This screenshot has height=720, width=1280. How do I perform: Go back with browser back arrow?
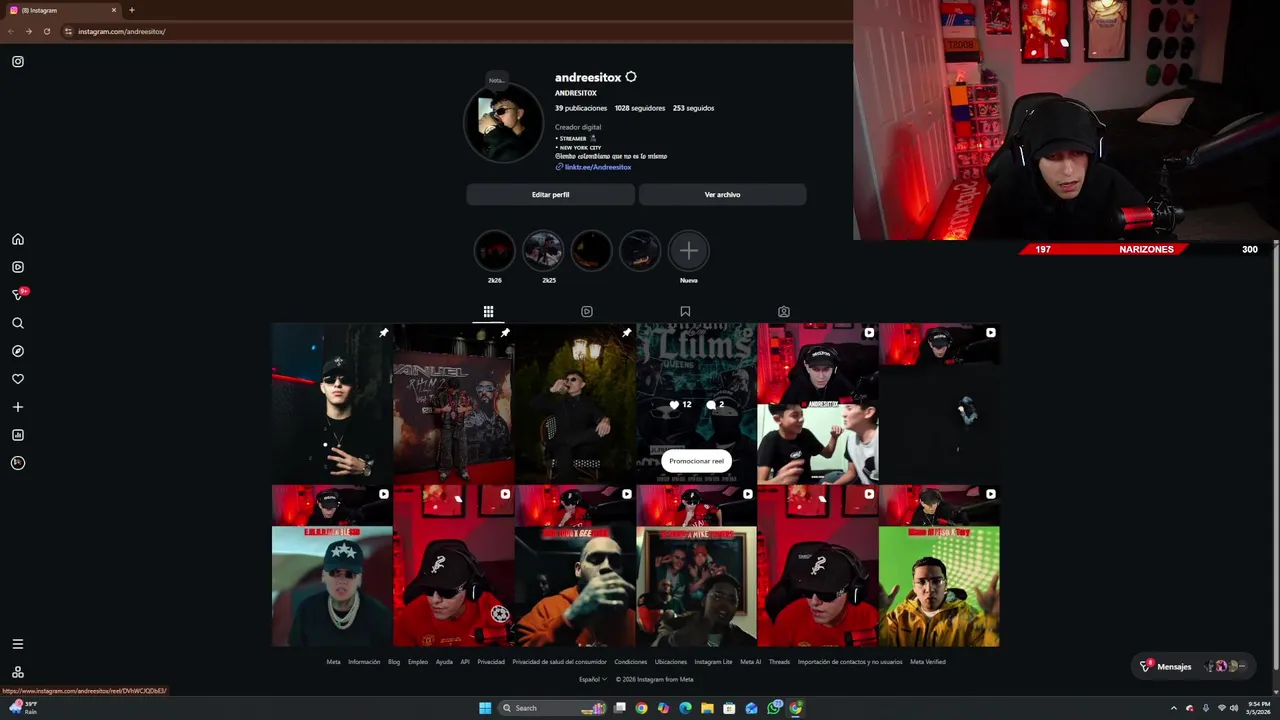click(x=11, y=31)
